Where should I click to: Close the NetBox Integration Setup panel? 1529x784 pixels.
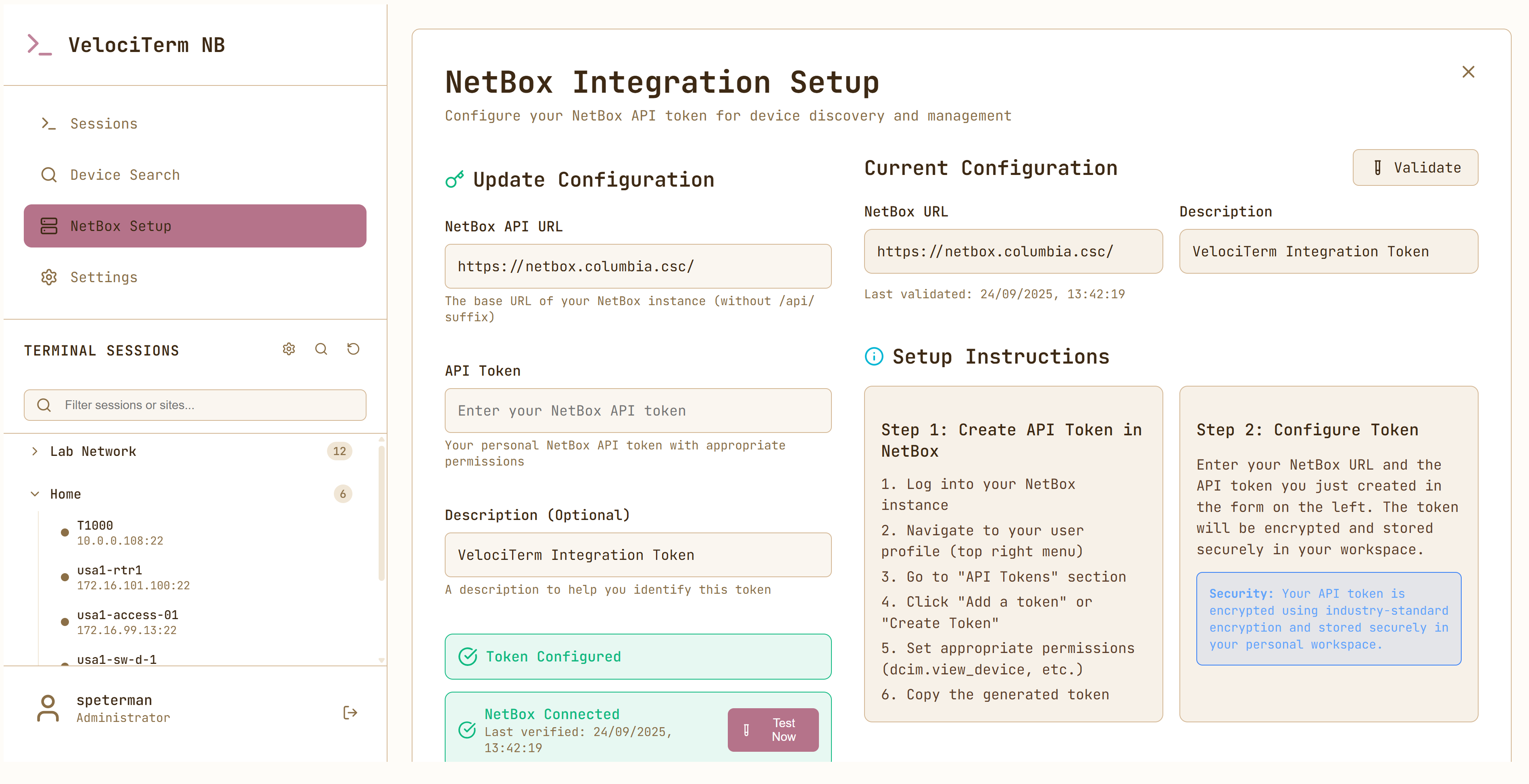(x=1468, y=72)
